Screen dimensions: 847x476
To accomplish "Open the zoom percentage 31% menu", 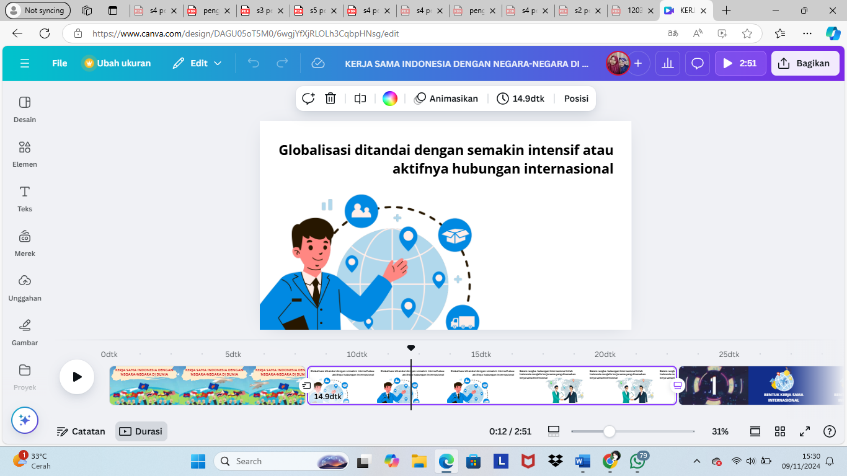I will pos(720,432).
